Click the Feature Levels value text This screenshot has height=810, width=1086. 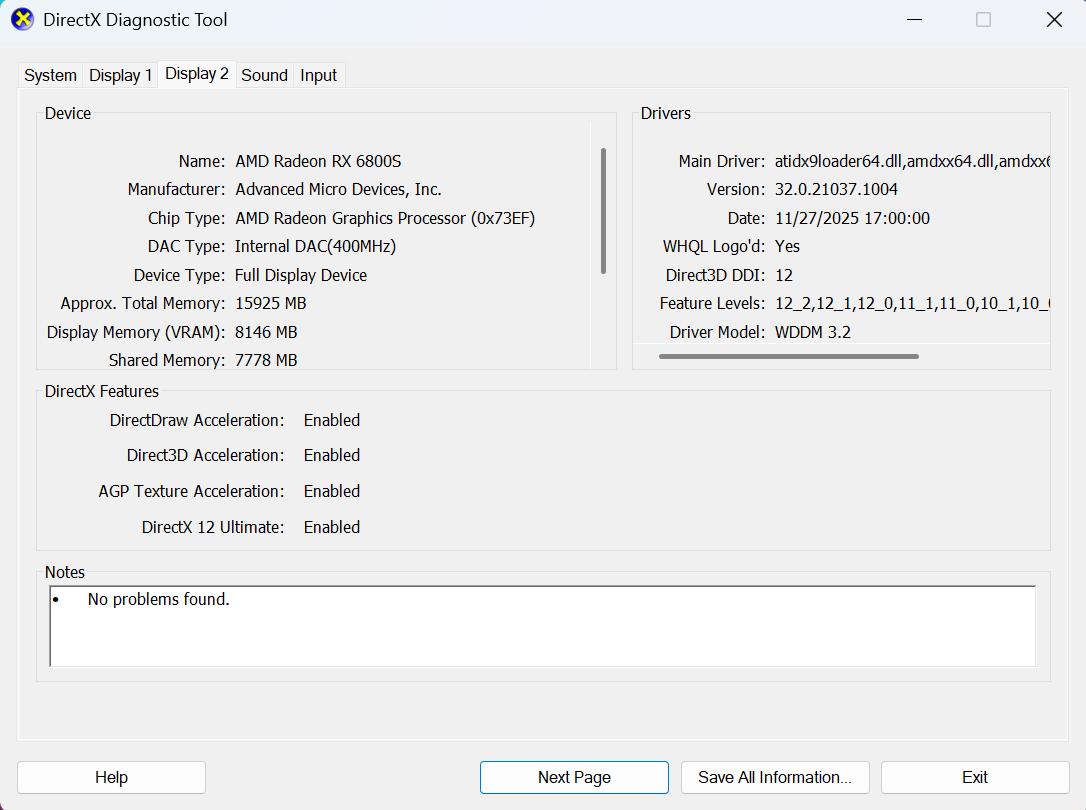point(911,303)
